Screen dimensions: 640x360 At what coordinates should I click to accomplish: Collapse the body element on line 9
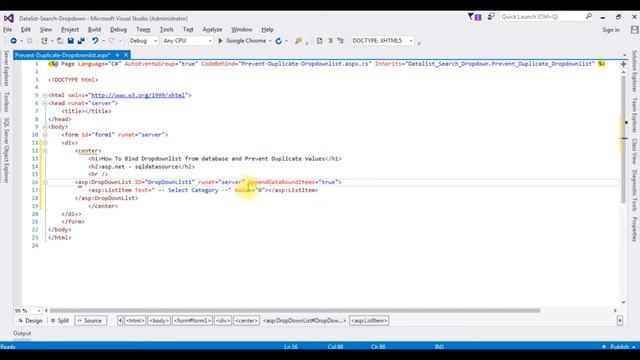pos(45,127)
